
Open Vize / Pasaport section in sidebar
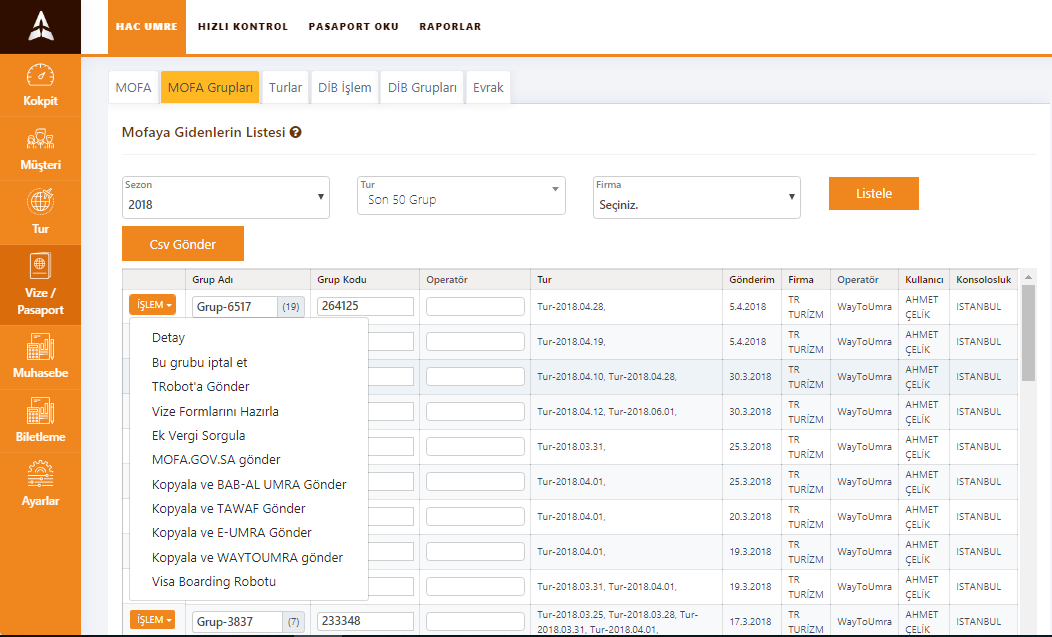coord(40,285)
